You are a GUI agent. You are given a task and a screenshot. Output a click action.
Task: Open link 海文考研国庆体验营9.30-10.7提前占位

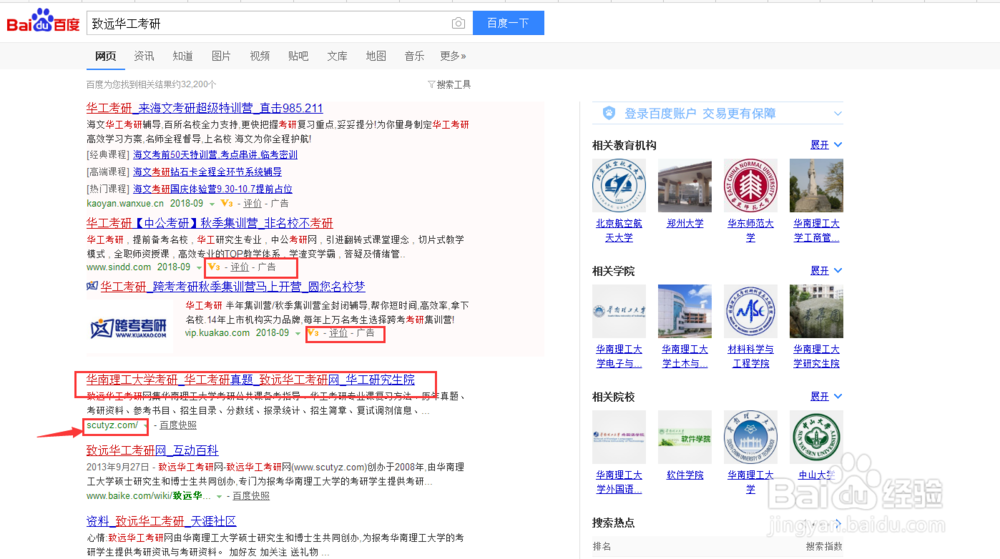pyautogui.click(x=212, y=189)
